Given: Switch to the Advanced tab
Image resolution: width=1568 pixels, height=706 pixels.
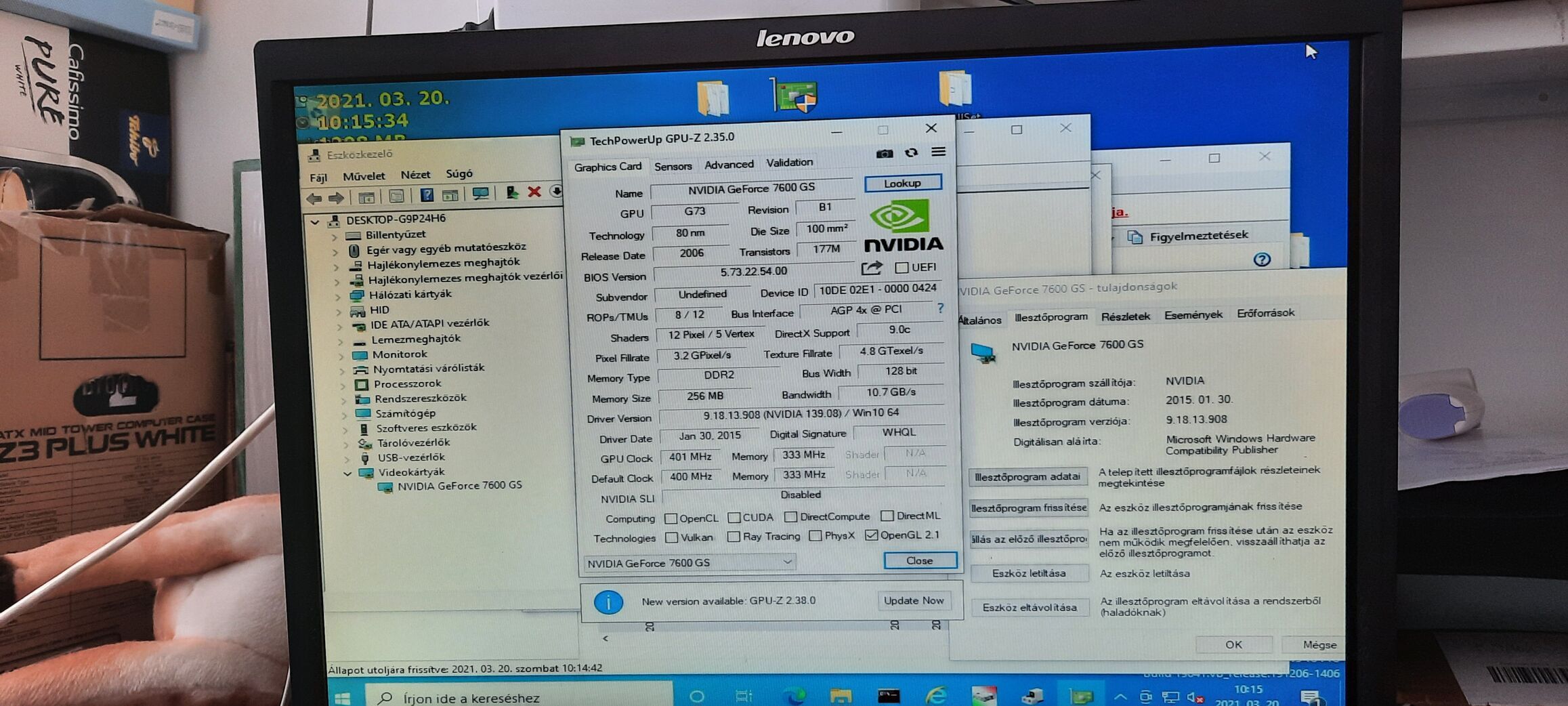Looking at the screenshot, I should point(729,165).
